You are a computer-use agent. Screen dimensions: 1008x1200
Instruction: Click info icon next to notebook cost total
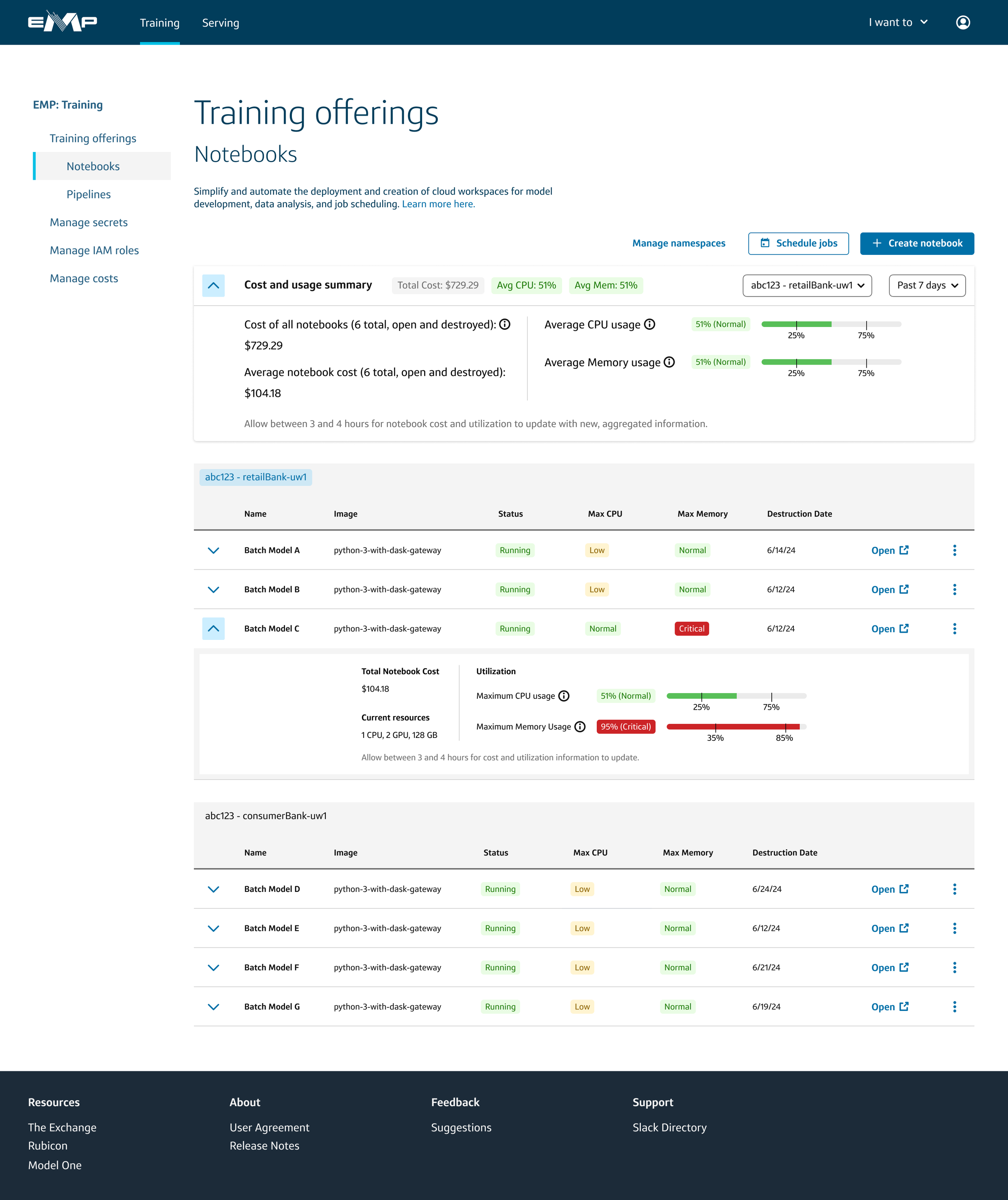[x=504, y=325]
